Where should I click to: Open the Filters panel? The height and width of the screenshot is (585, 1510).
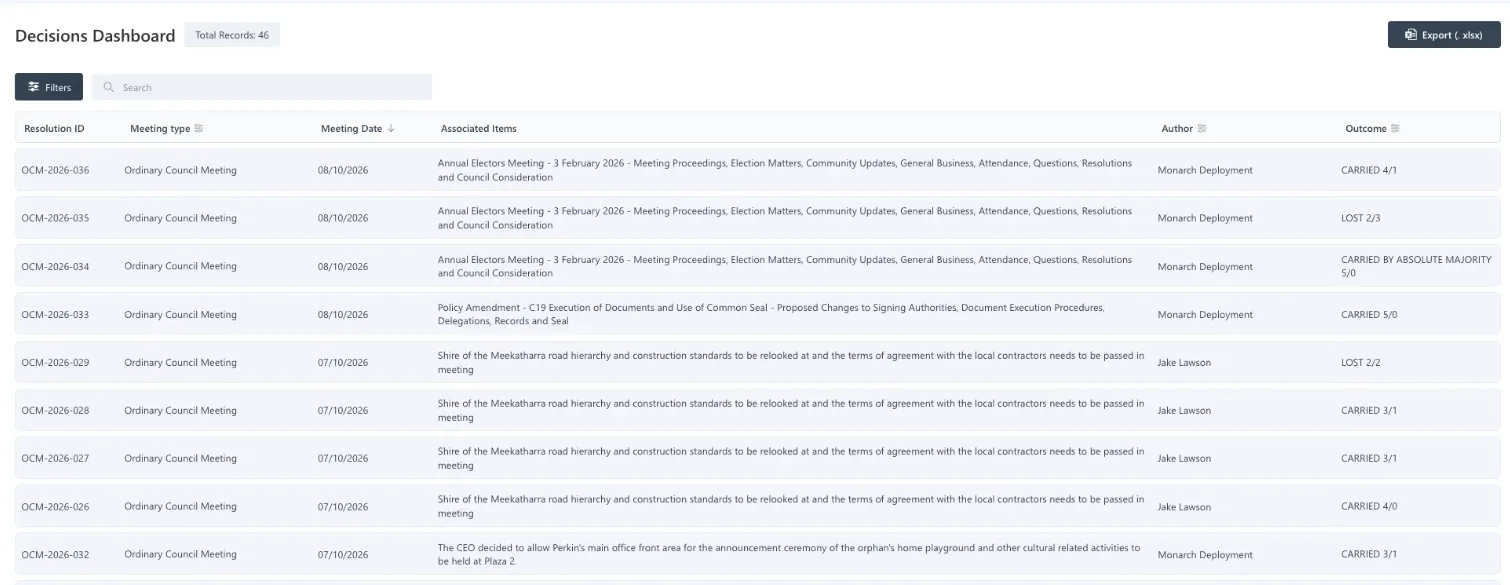[49, 87]
